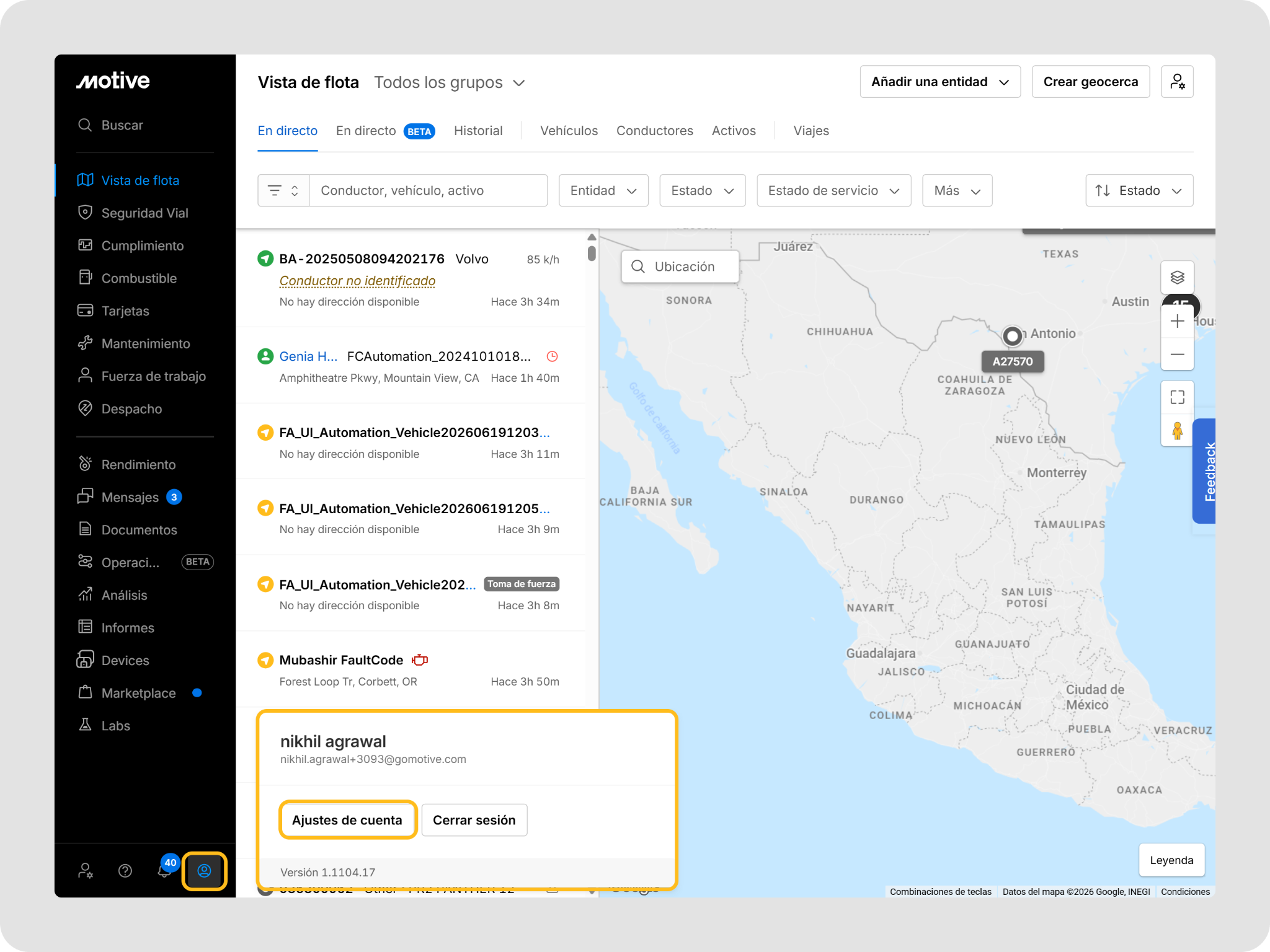Open the Estado filter dropdown

point(703,190)
